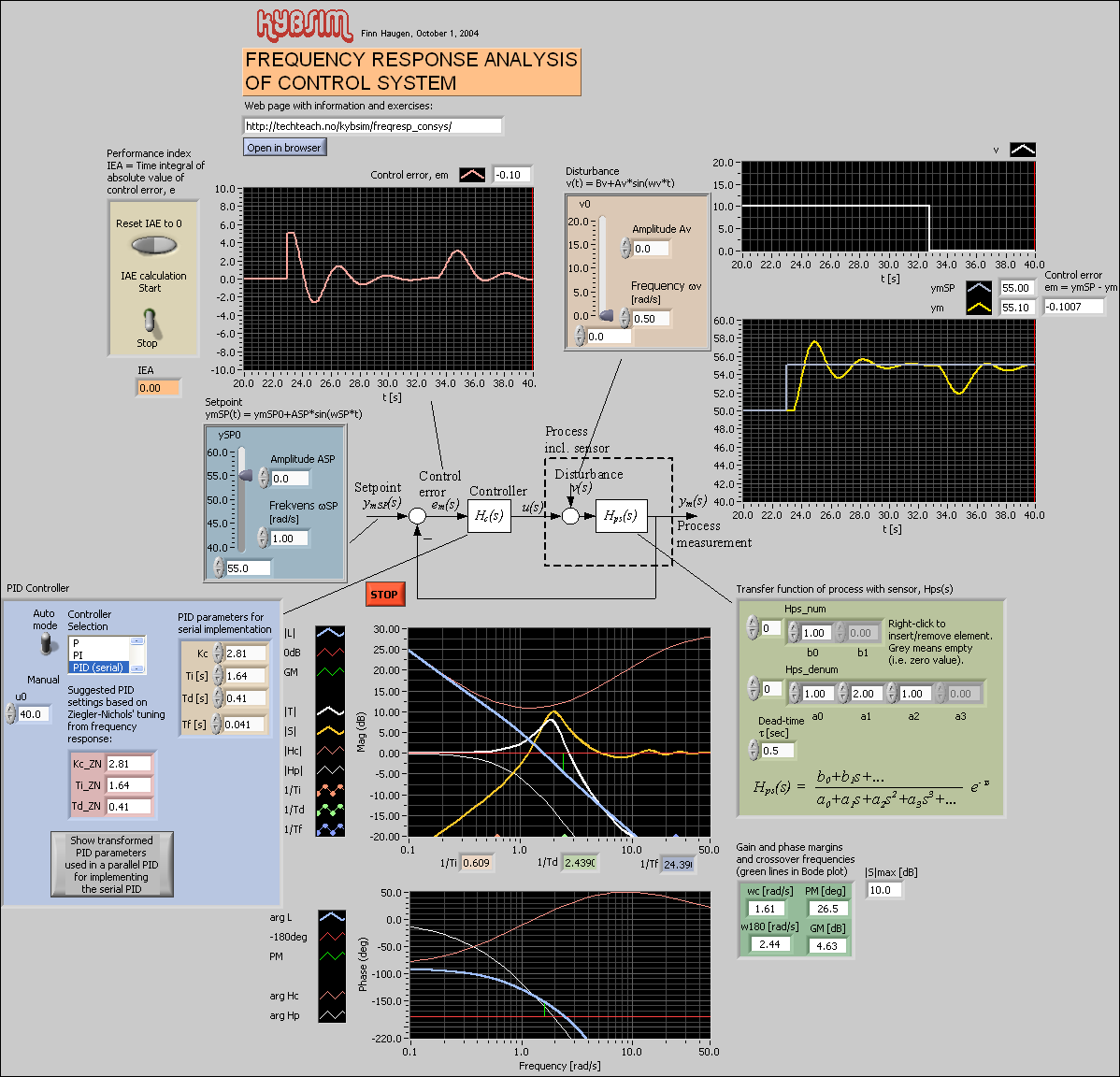Click the ym yellow plot legend icon
Screen dimensions: 1120x1077
979,307
